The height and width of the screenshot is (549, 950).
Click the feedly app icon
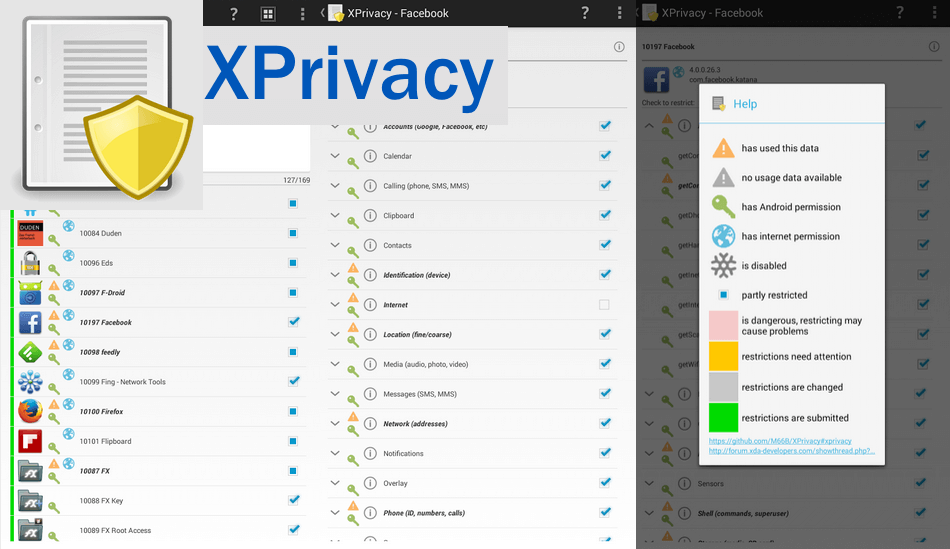(30, 352)
